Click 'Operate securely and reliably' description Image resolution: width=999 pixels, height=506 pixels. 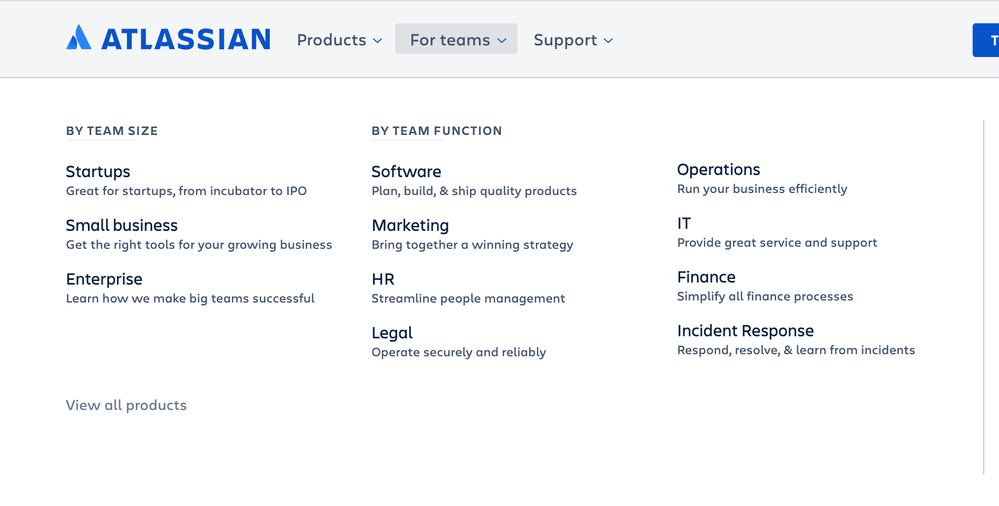pyautogui.click(x=459, y=352)
